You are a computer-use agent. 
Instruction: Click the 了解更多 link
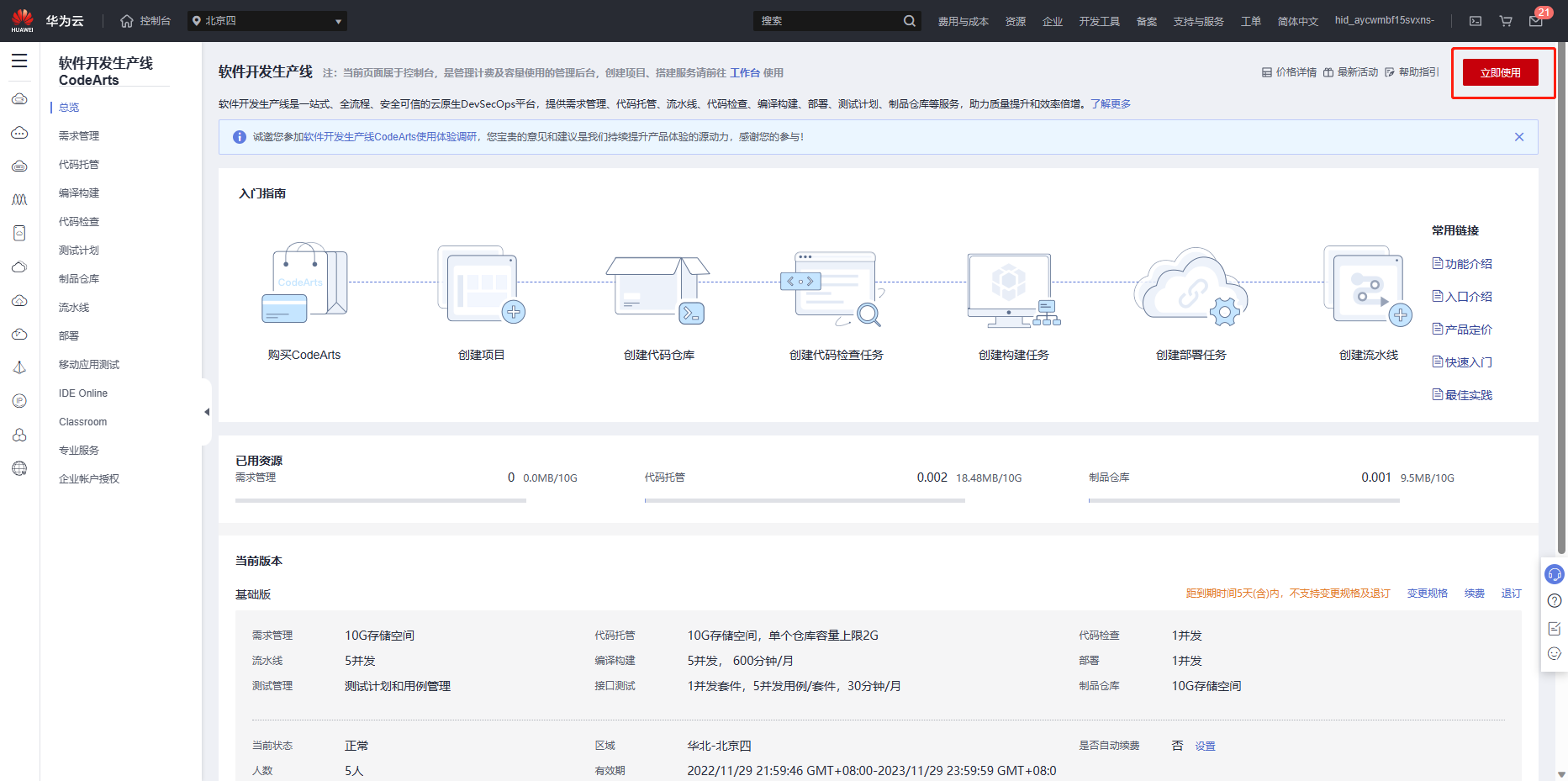pos(1111,104)
